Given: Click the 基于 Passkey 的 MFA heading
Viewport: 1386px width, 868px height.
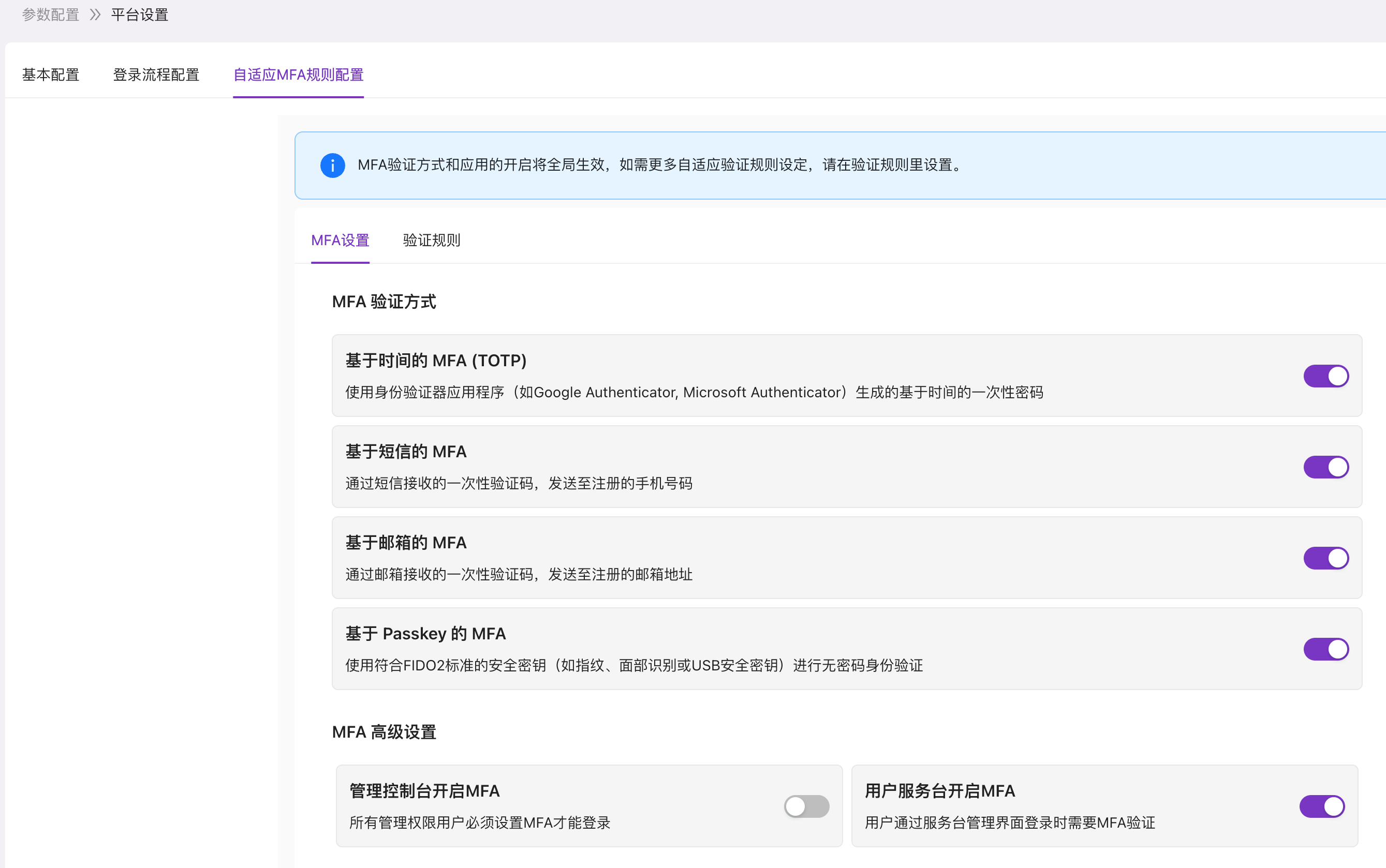Looking at the screenshot, I should pos(425,634).
